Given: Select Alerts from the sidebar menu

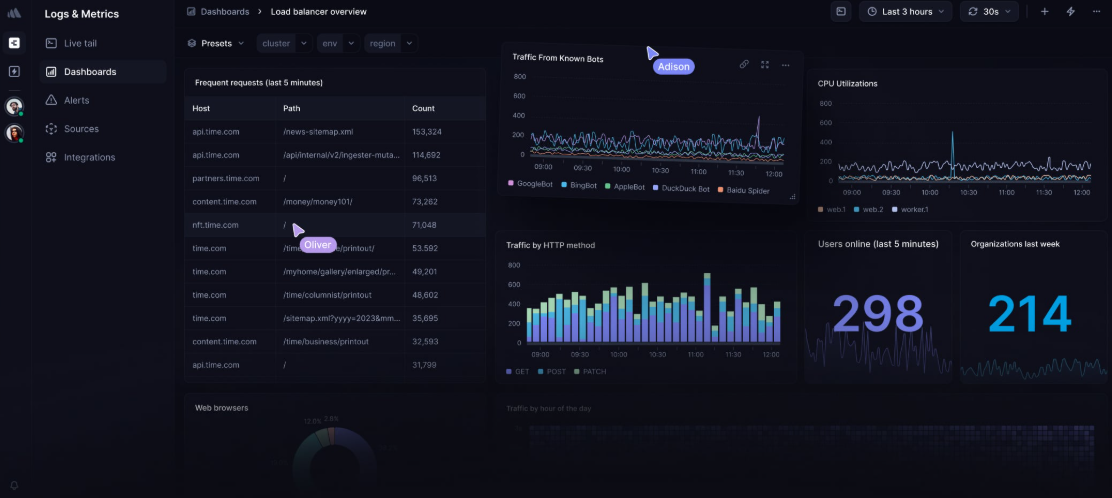Looking at the screenshot, I should point(76,100).
